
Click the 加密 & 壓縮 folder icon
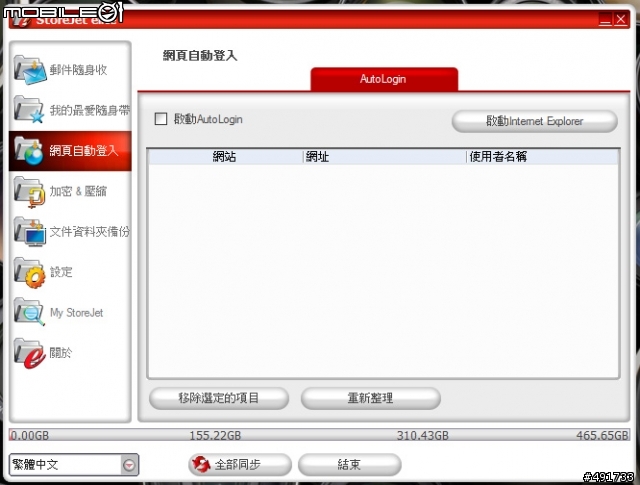(29, 191)
